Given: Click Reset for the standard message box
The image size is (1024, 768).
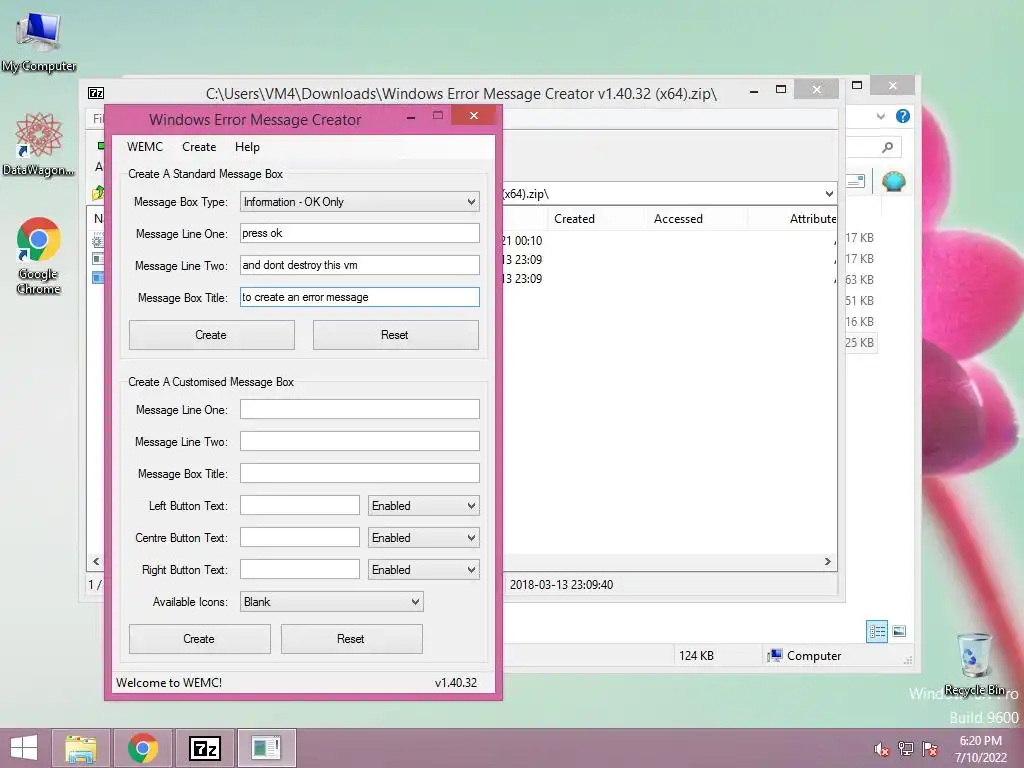Looking at the screenshot, I should pyautogui.click(x=395, y=335).
